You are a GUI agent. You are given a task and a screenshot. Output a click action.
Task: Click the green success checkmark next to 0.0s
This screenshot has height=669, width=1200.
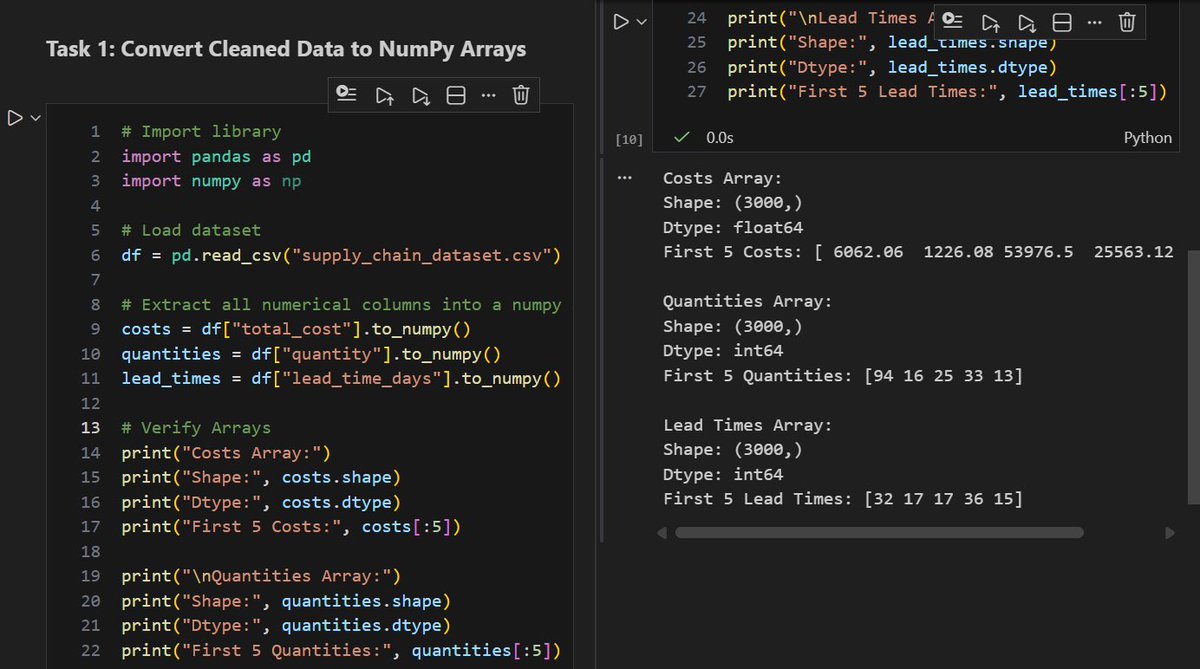tap(682, 137)
